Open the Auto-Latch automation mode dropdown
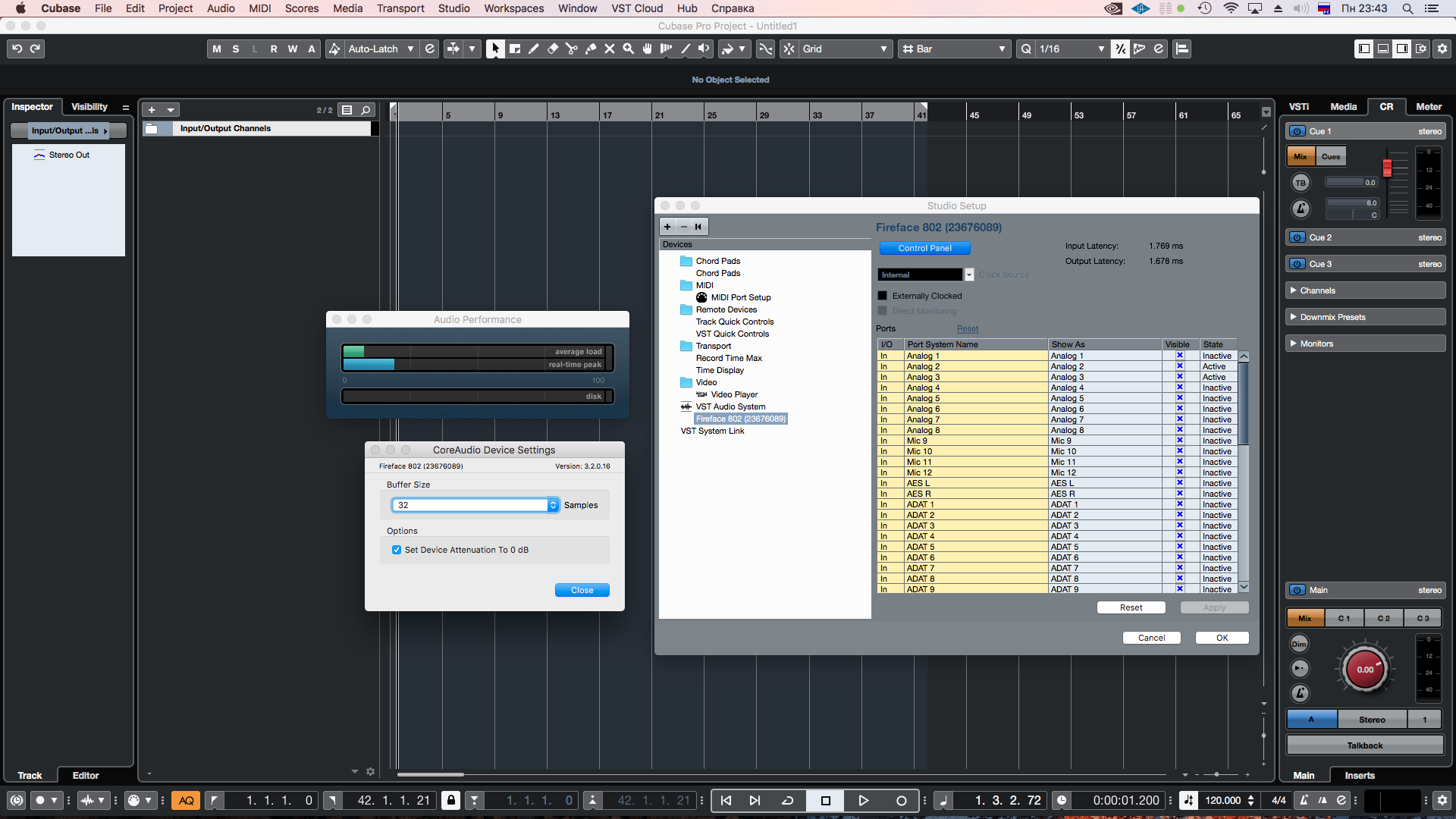Viewport: 1456px width, 819px height. [x=382, y=49]
